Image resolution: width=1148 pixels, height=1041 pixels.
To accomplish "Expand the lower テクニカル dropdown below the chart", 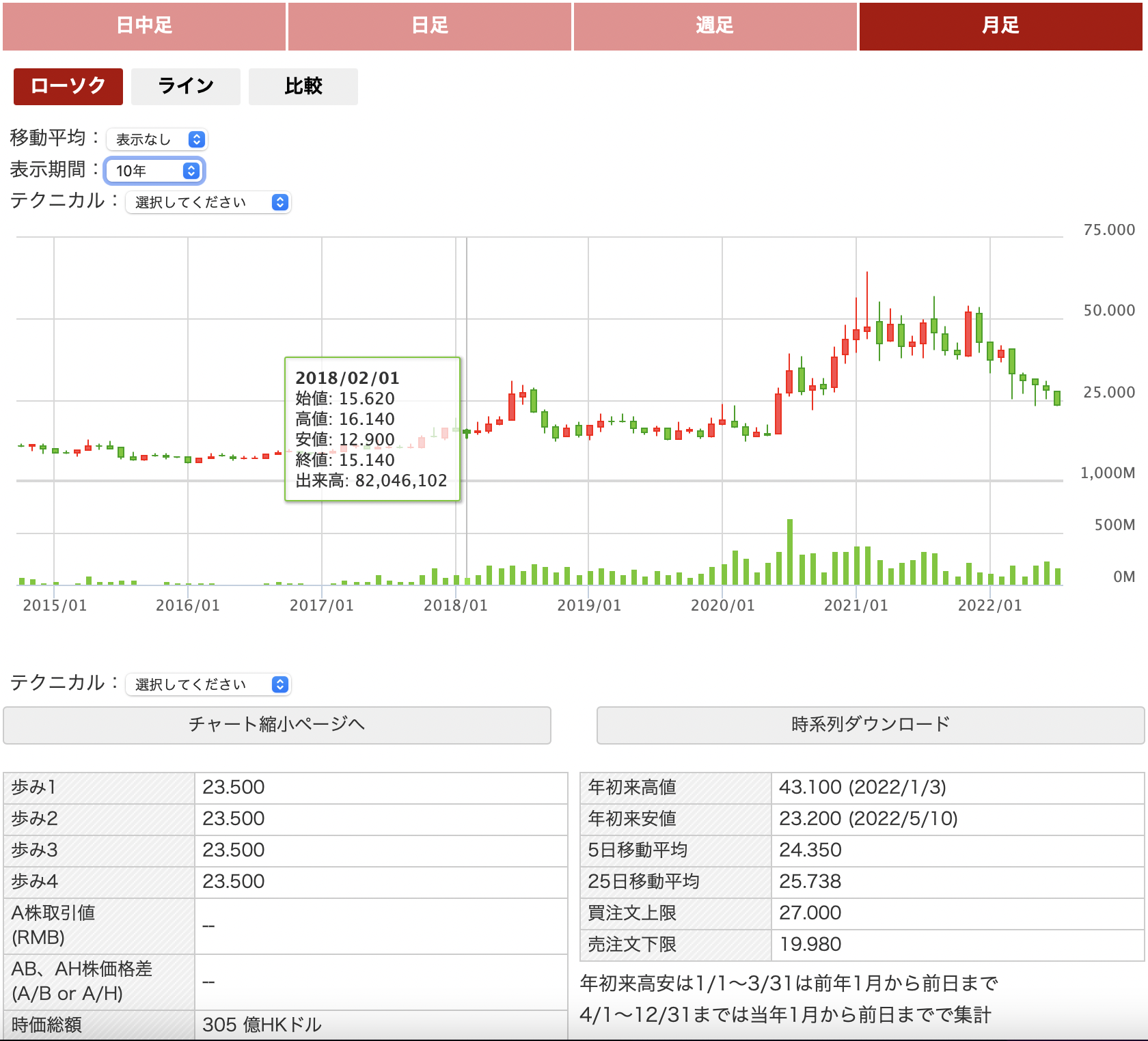I will coord(208,684).
